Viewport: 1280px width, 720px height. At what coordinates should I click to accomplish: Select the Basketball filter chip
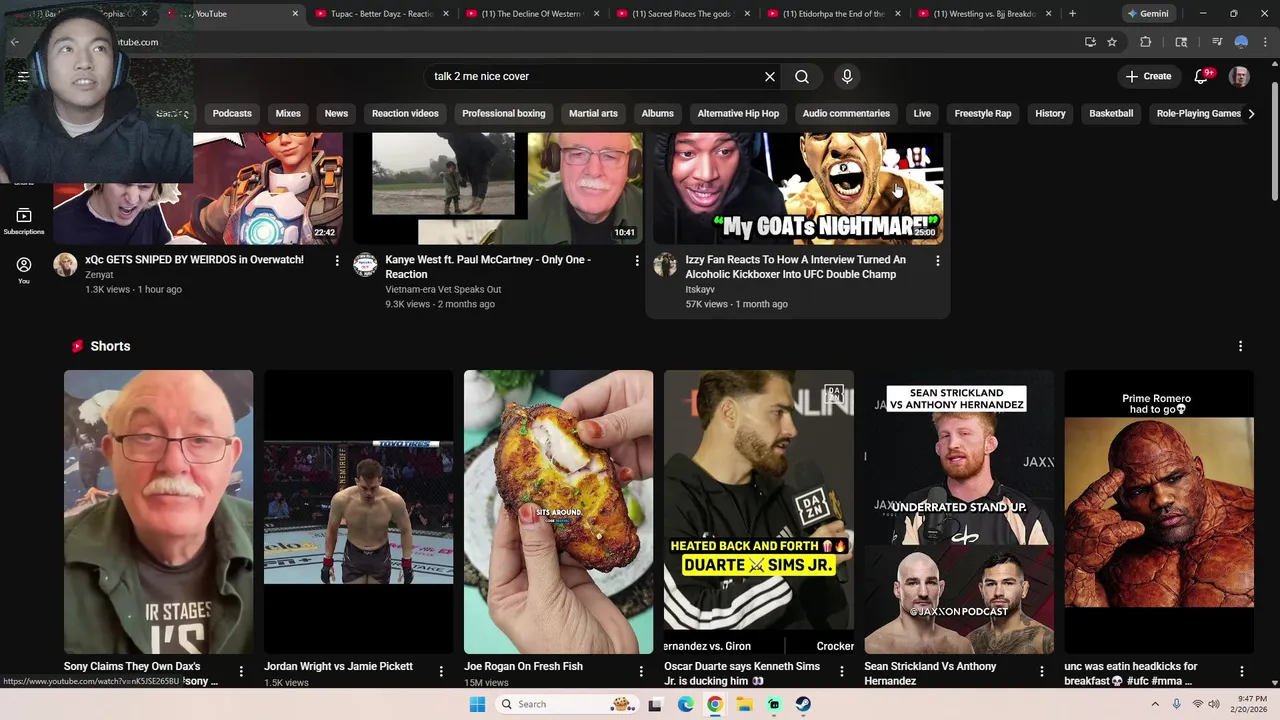(1111, 113)
